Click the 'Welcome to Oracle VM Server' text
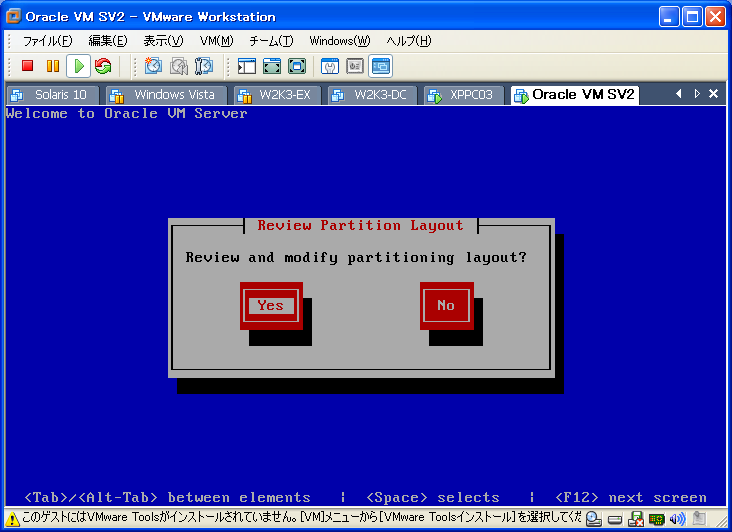The image size is (732, 532). (x=127, y=113)
